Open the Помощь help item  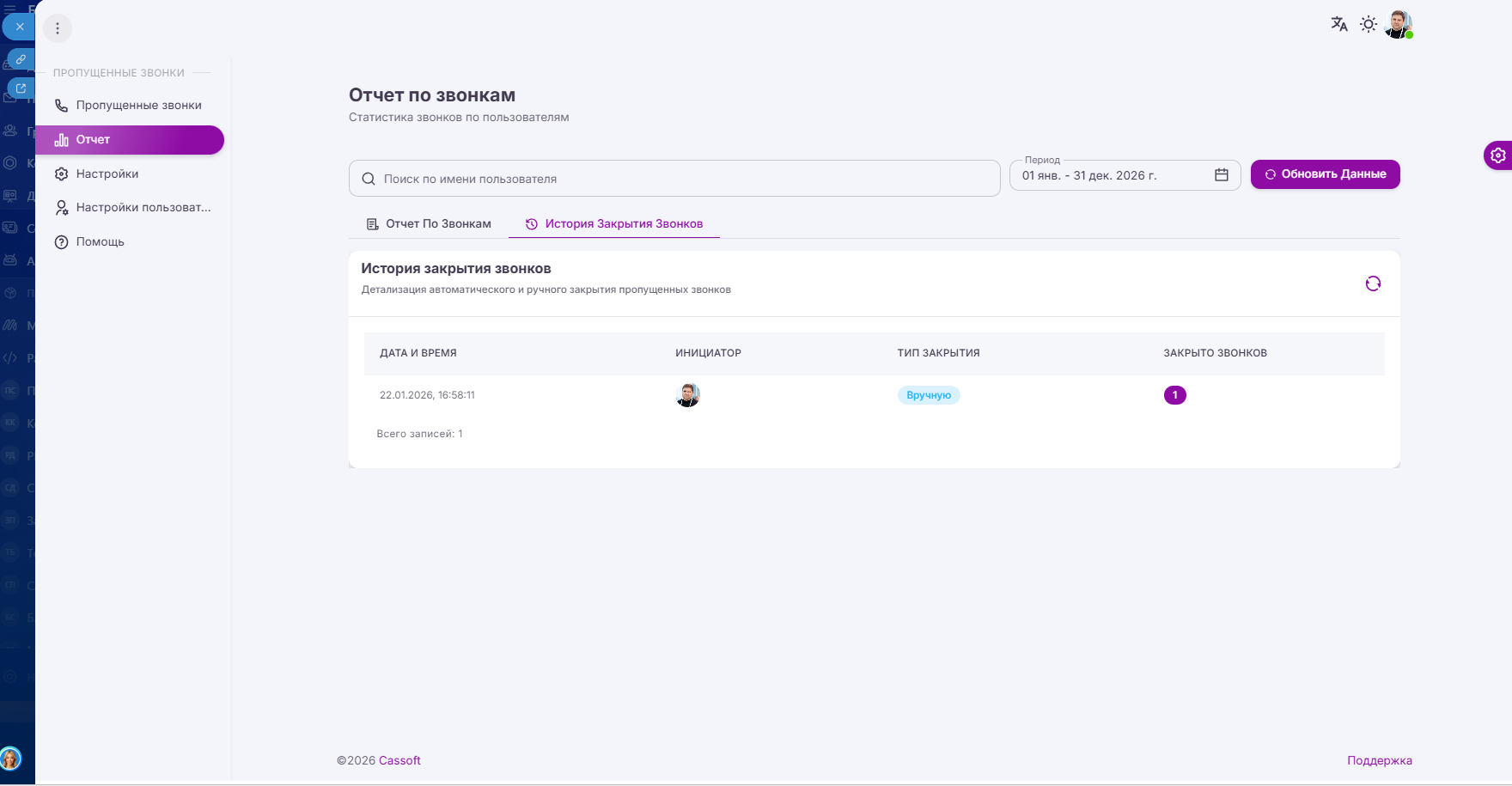click(100, 242)
